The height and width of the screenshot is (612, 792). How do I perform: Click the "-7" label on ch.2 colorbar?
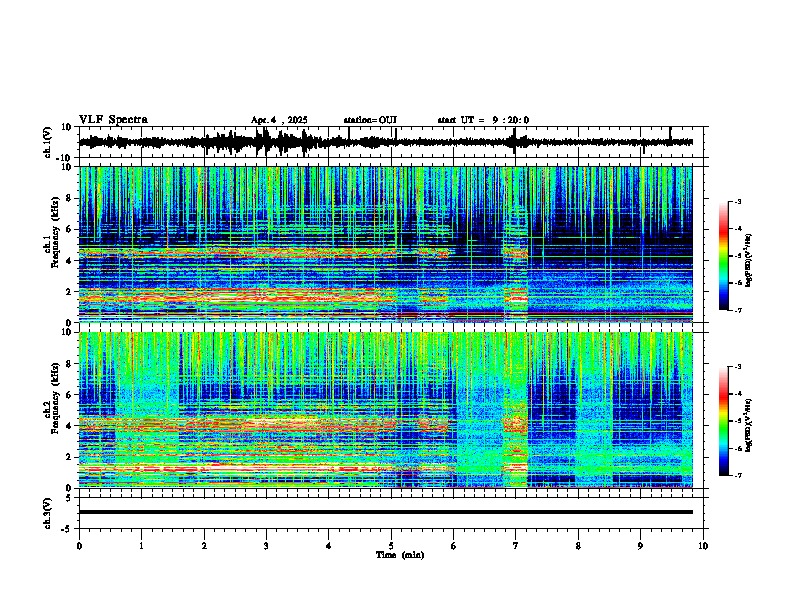pyautogui.click(x=737, y=475)
